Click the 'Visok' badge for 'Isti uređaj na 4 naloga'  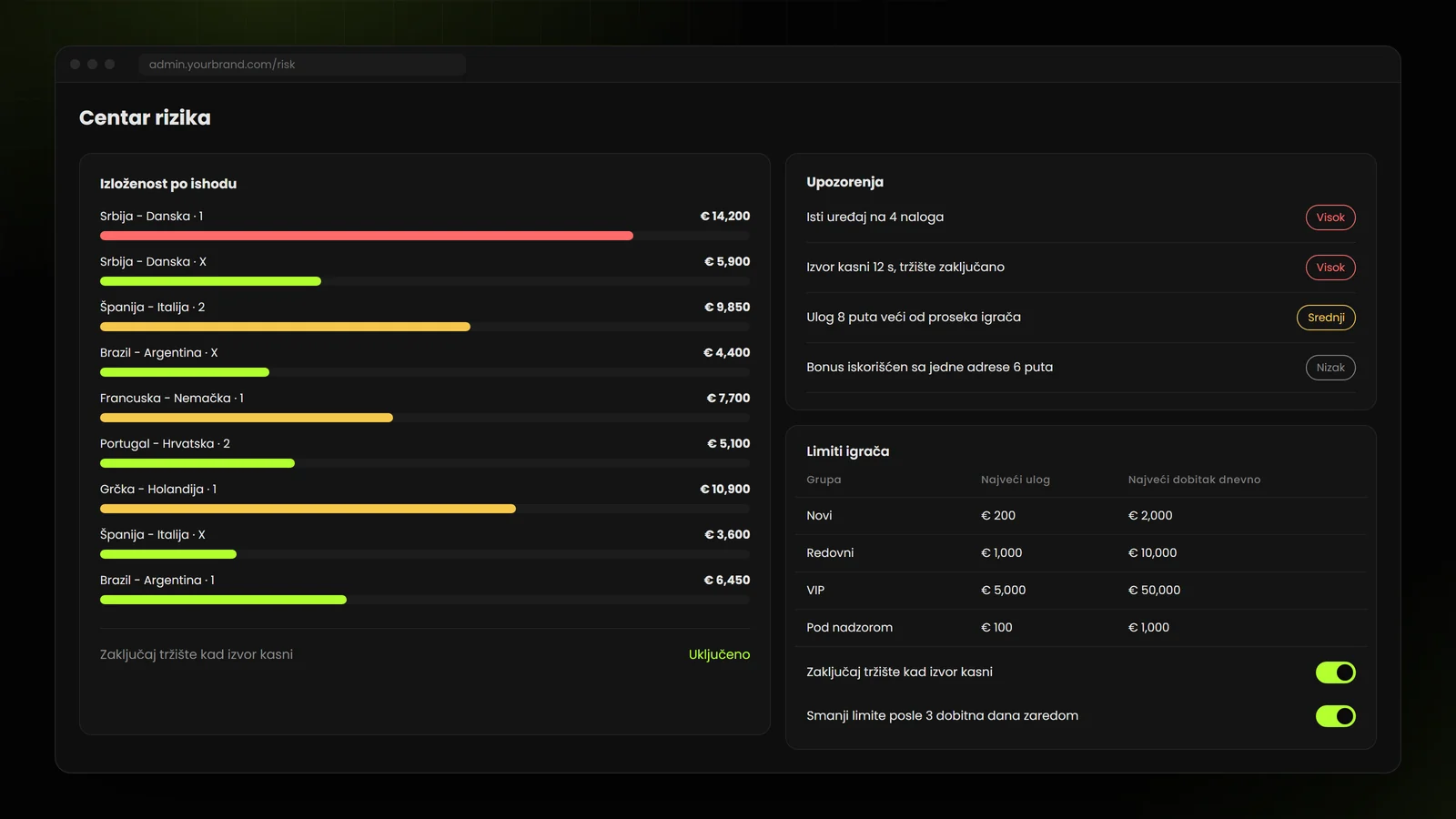click(x=1330, y=217)
